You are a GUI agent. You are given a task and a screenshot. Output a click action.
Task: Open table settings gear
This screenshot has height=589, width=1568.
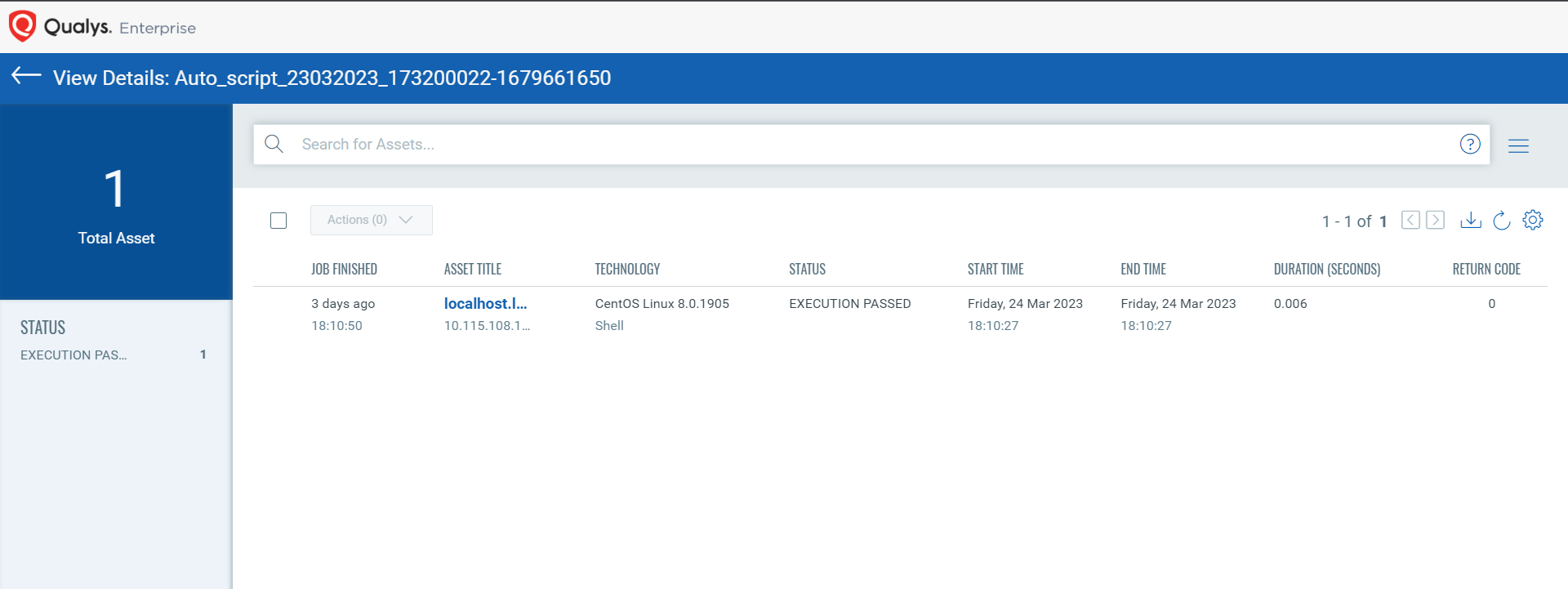click(x=1533, y=220)
